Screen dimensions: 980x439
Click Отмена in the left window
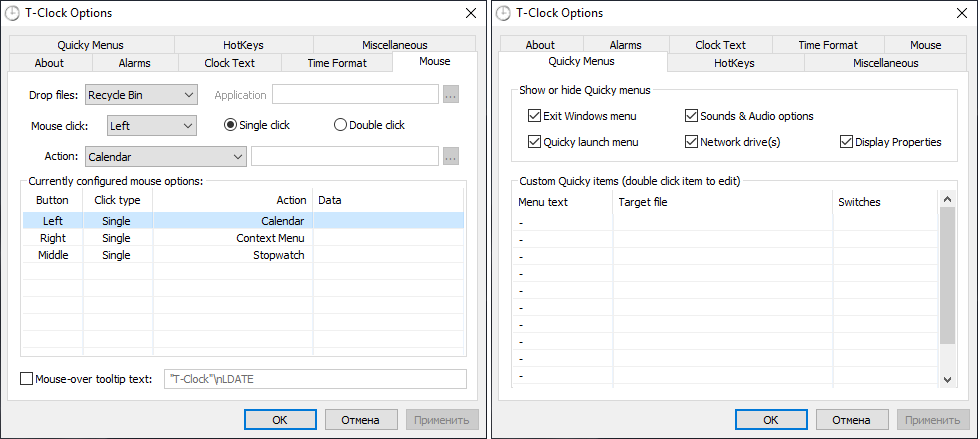coord(361,420)
